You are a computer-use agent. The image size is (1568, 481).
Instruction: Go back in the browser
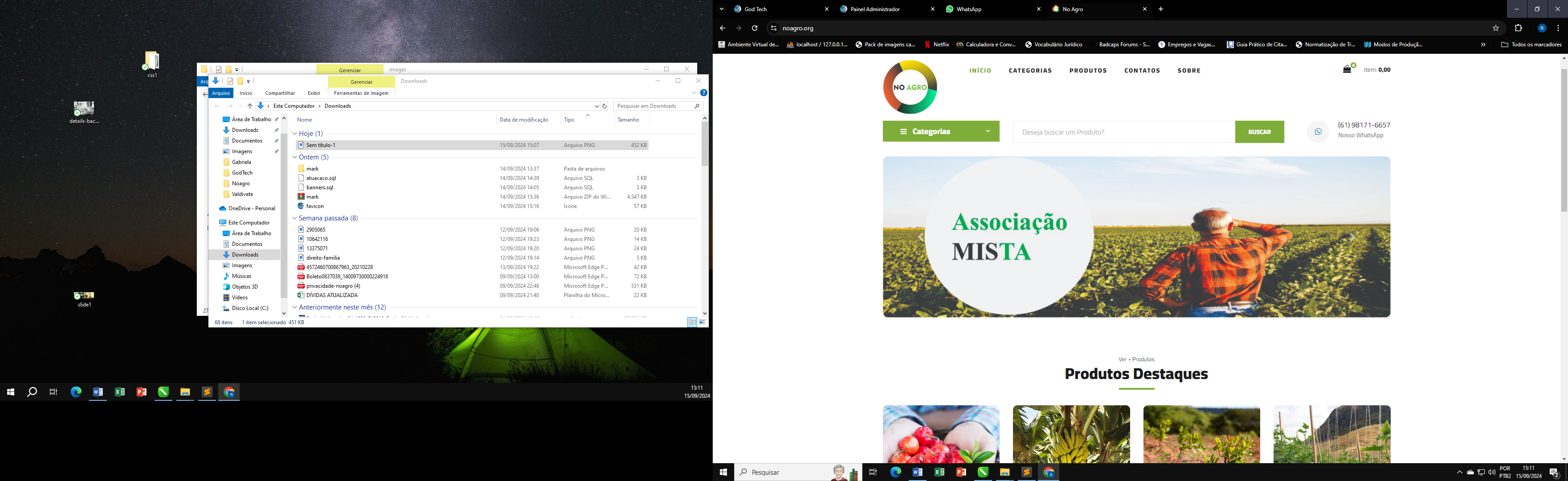(x=723, y=28)
